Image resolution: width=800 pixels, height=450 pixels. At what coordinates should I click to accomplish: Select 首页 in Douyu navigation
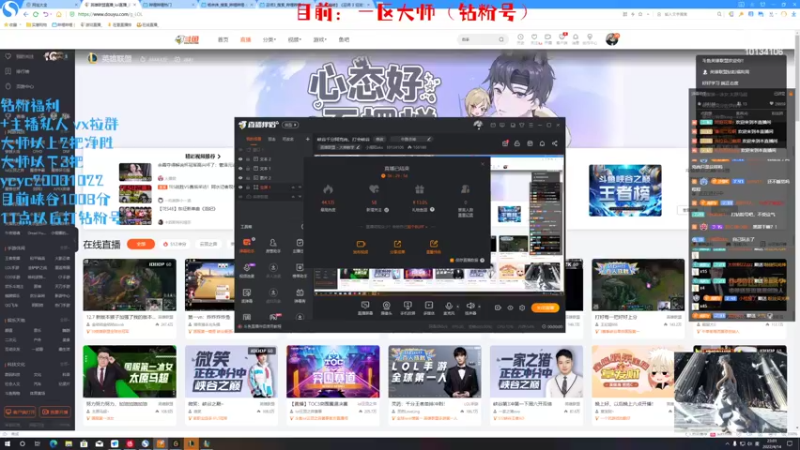(x=223, y=39)
